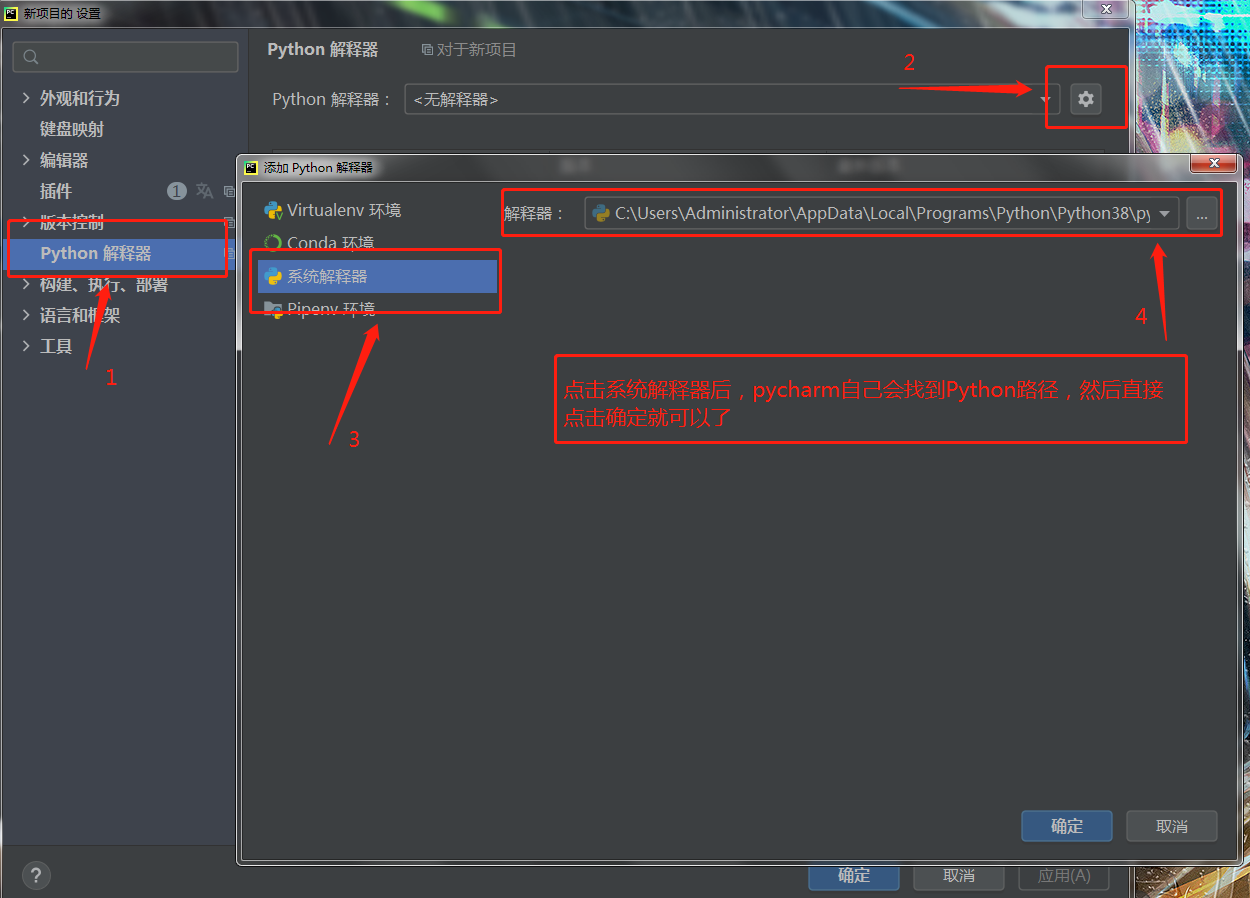Open 键盘映射 settings page
1250x898 pixels.
(x=72, y=129)
